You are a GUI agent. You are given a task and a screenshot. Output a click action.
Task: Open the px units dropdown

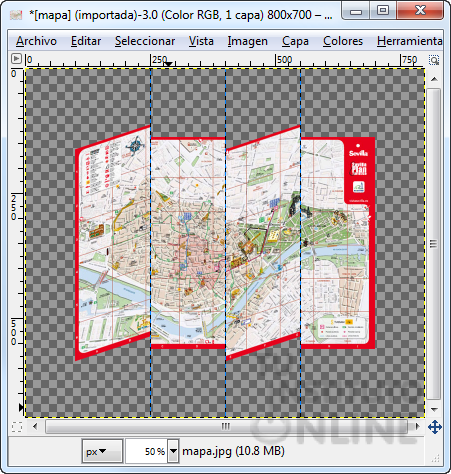point(102,451)
